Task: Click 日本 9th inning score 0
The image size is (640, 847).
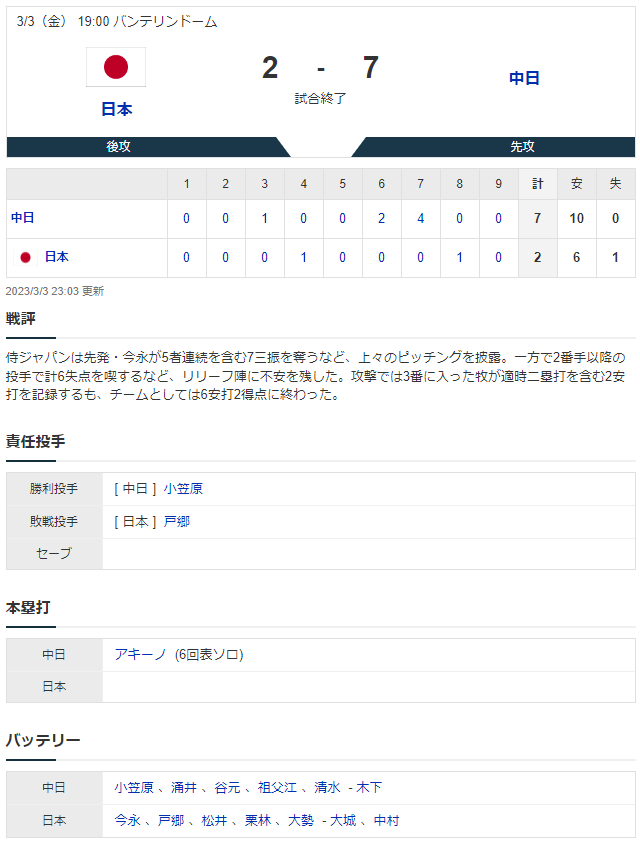Action: point(498,258)
